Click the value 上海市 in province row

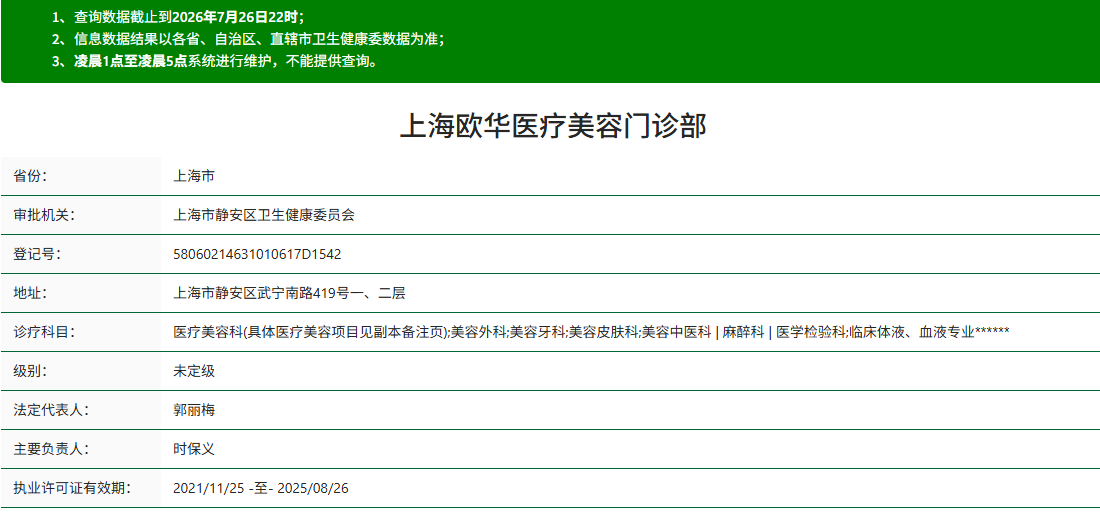click(194, 175)
